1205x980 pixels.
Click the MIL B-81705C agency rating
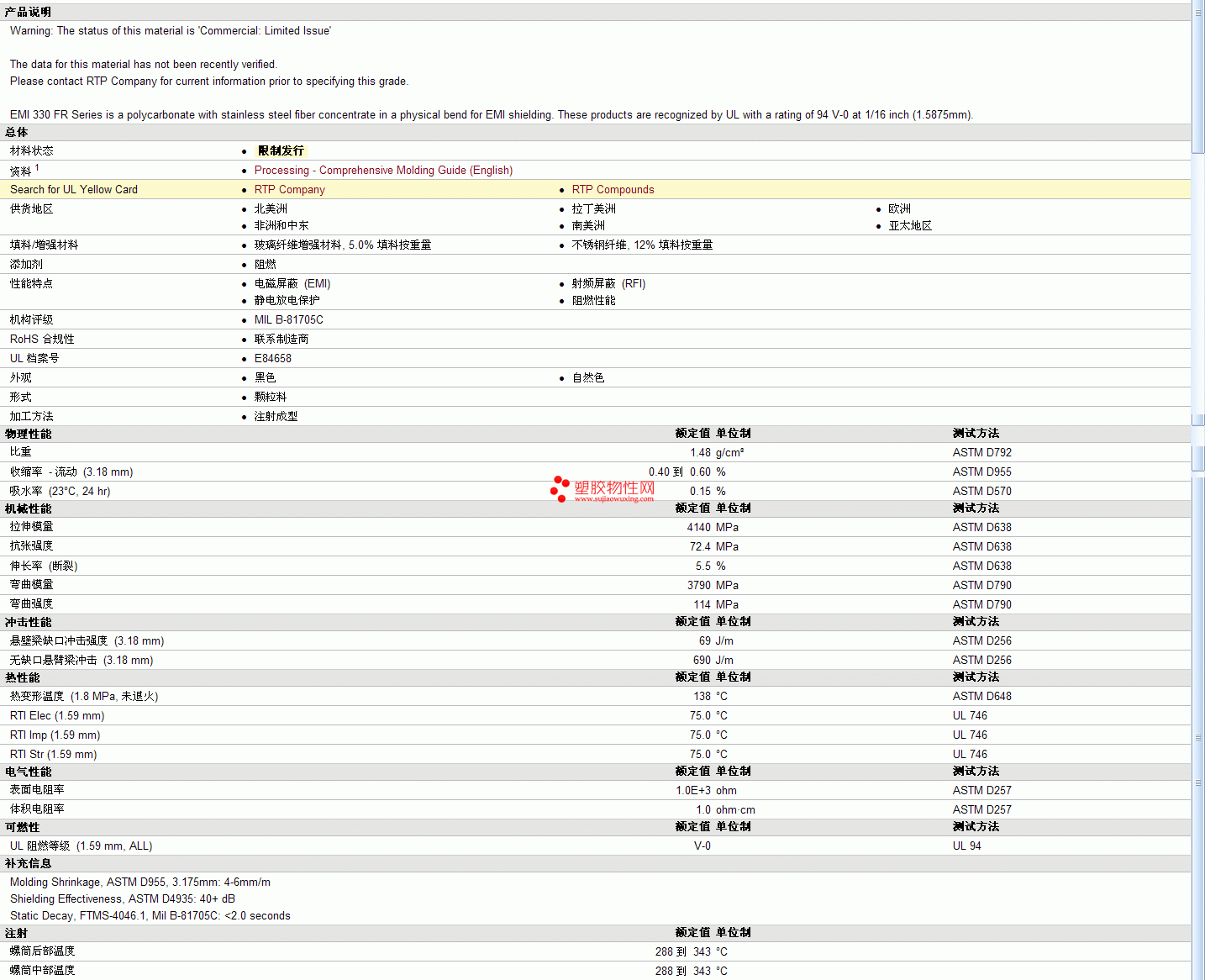coord(288,319)
